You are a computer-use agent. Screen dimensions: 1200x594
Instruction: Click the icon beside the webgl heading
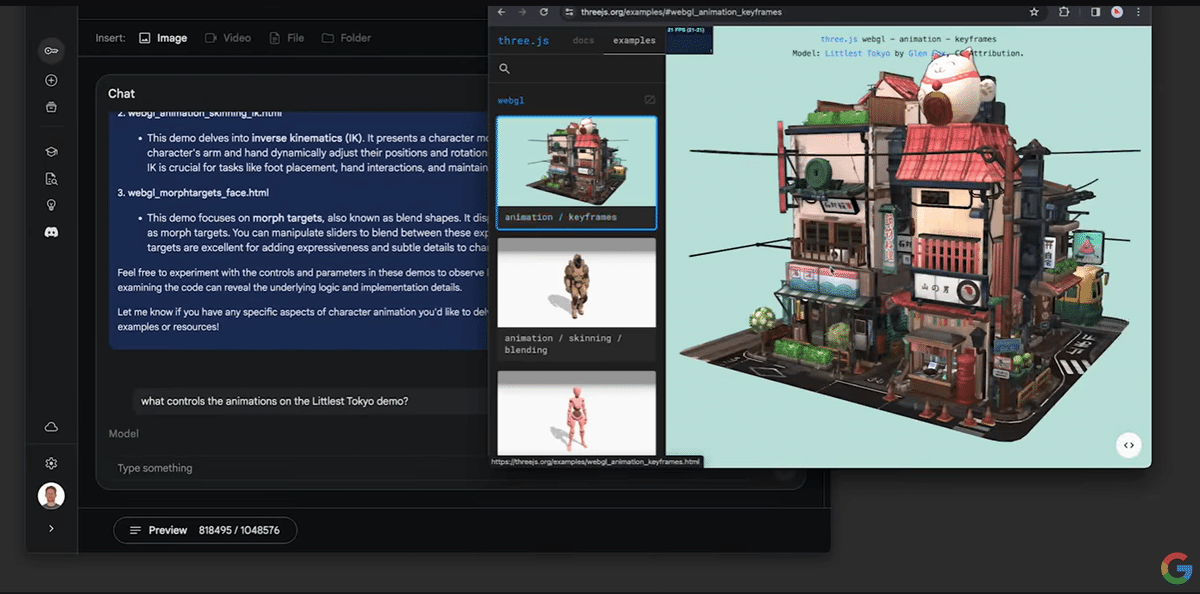(650, 100)
